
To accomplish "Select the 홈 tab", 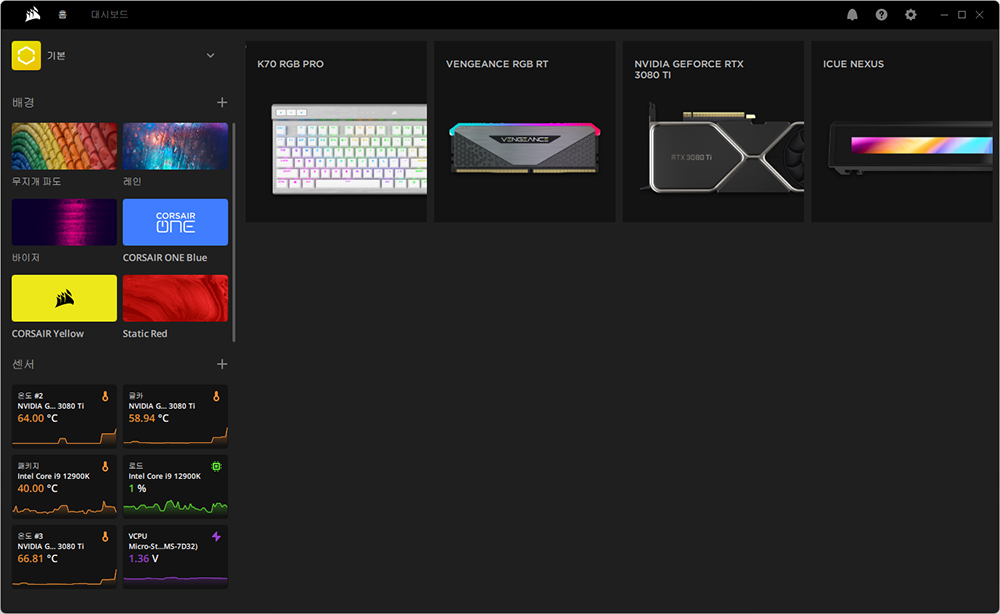I will click(62, 15).
